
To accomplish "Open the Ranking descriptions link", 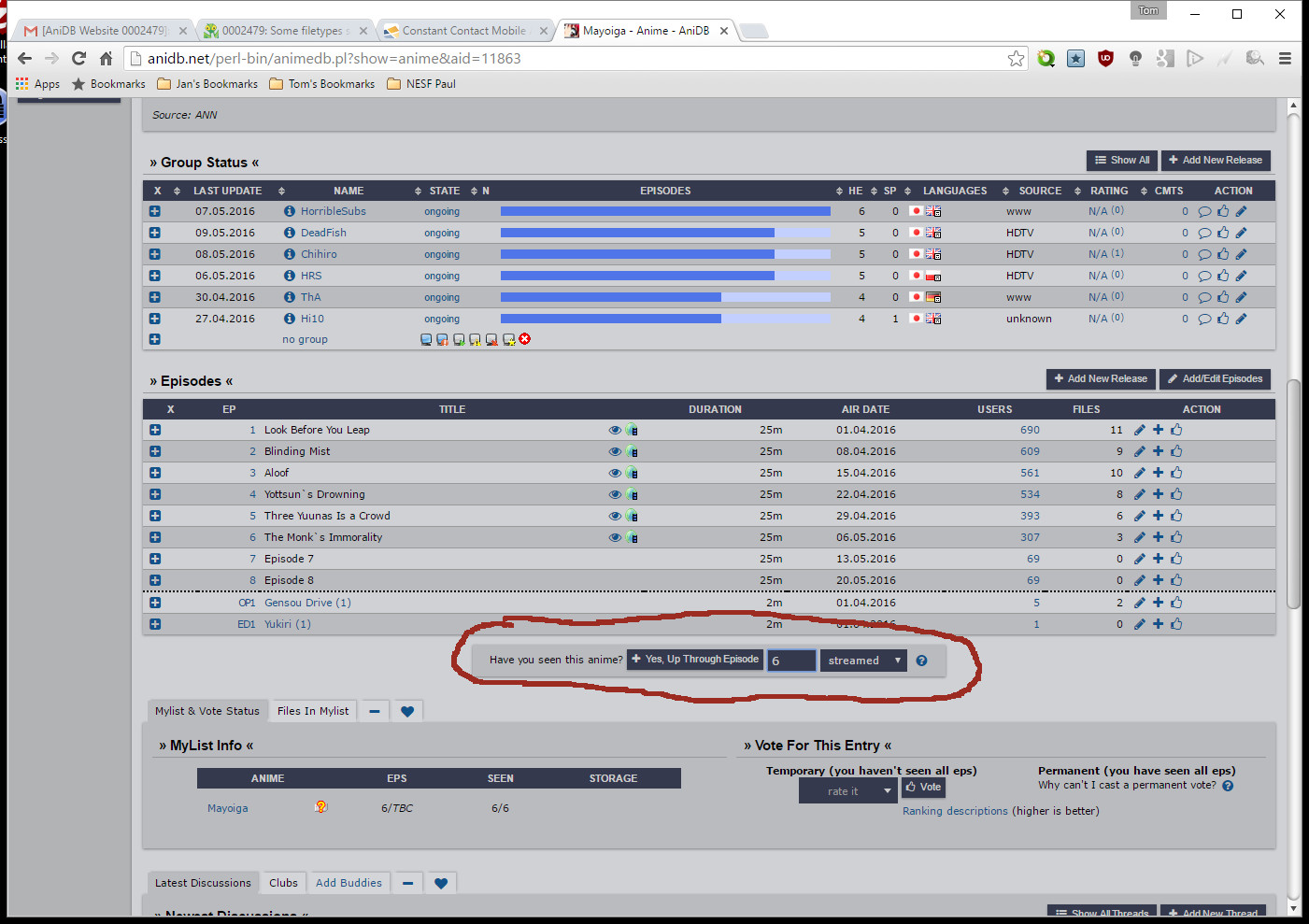I will click(x=955, y=811).
